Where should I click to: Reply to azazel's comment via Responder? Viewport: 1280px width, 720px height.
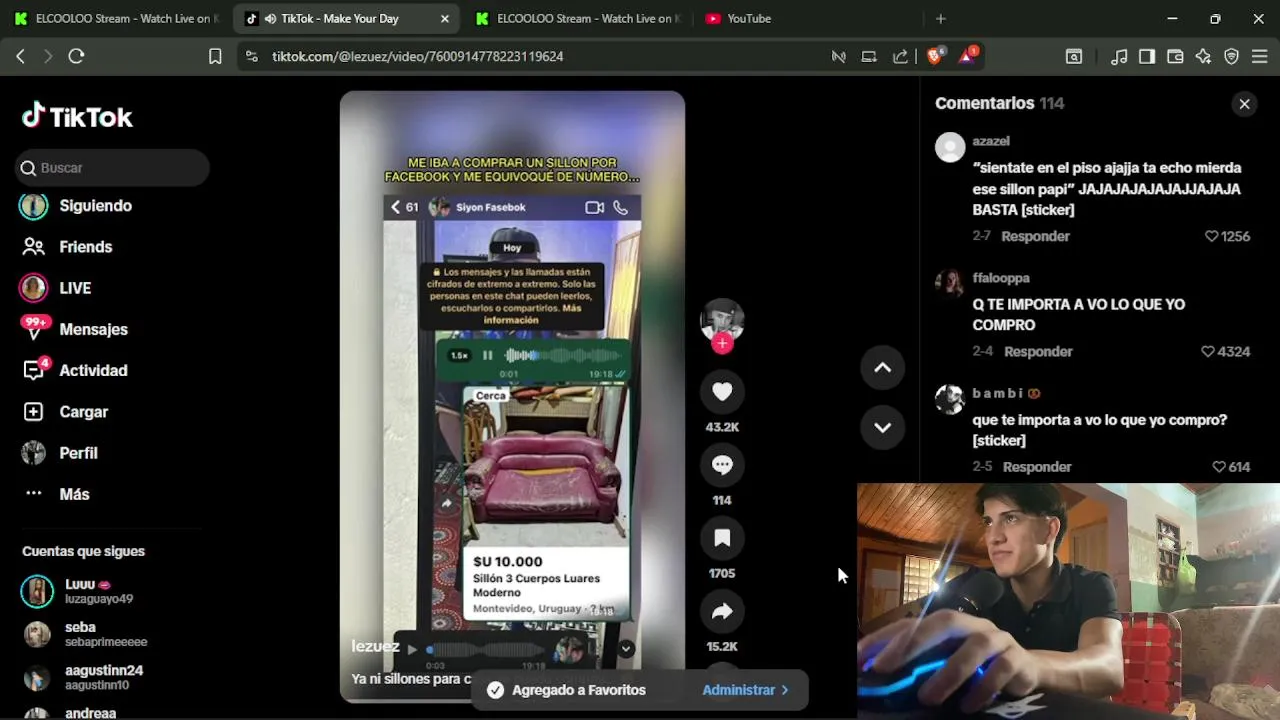click(x=1035, y=236)
